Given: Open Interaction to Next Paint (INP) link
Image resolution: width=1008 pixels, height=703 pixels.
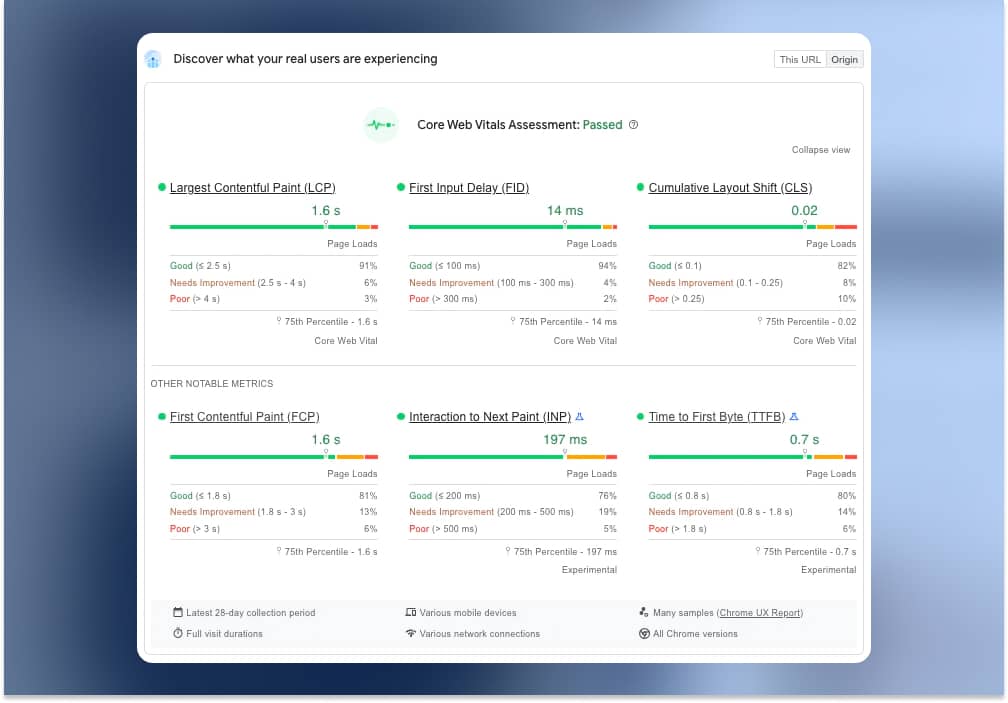Looking at the screenshot, I should 490,416.
